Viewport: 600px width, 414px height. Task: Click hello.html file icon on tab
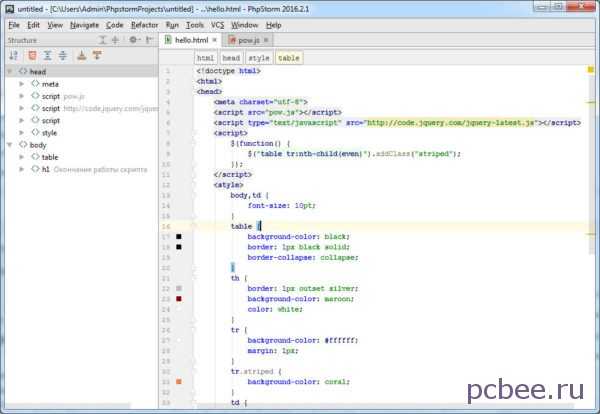click(x=168, y=40)
